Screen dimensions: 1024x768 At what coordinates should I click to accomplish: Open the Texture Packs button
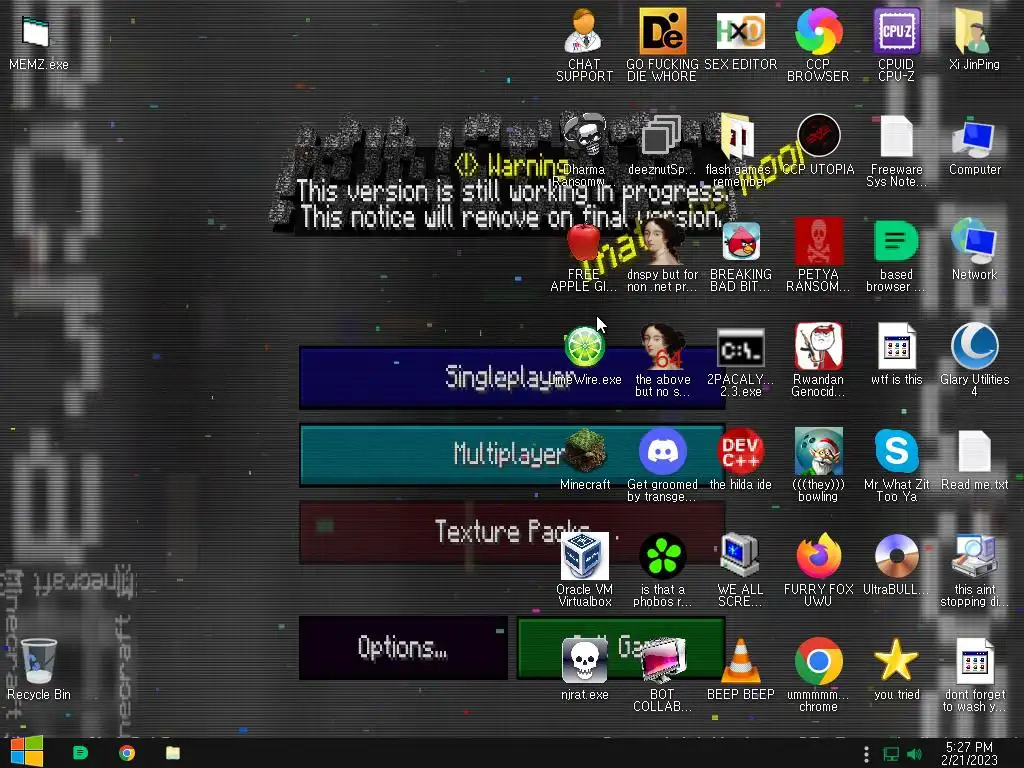pos(512,532)
